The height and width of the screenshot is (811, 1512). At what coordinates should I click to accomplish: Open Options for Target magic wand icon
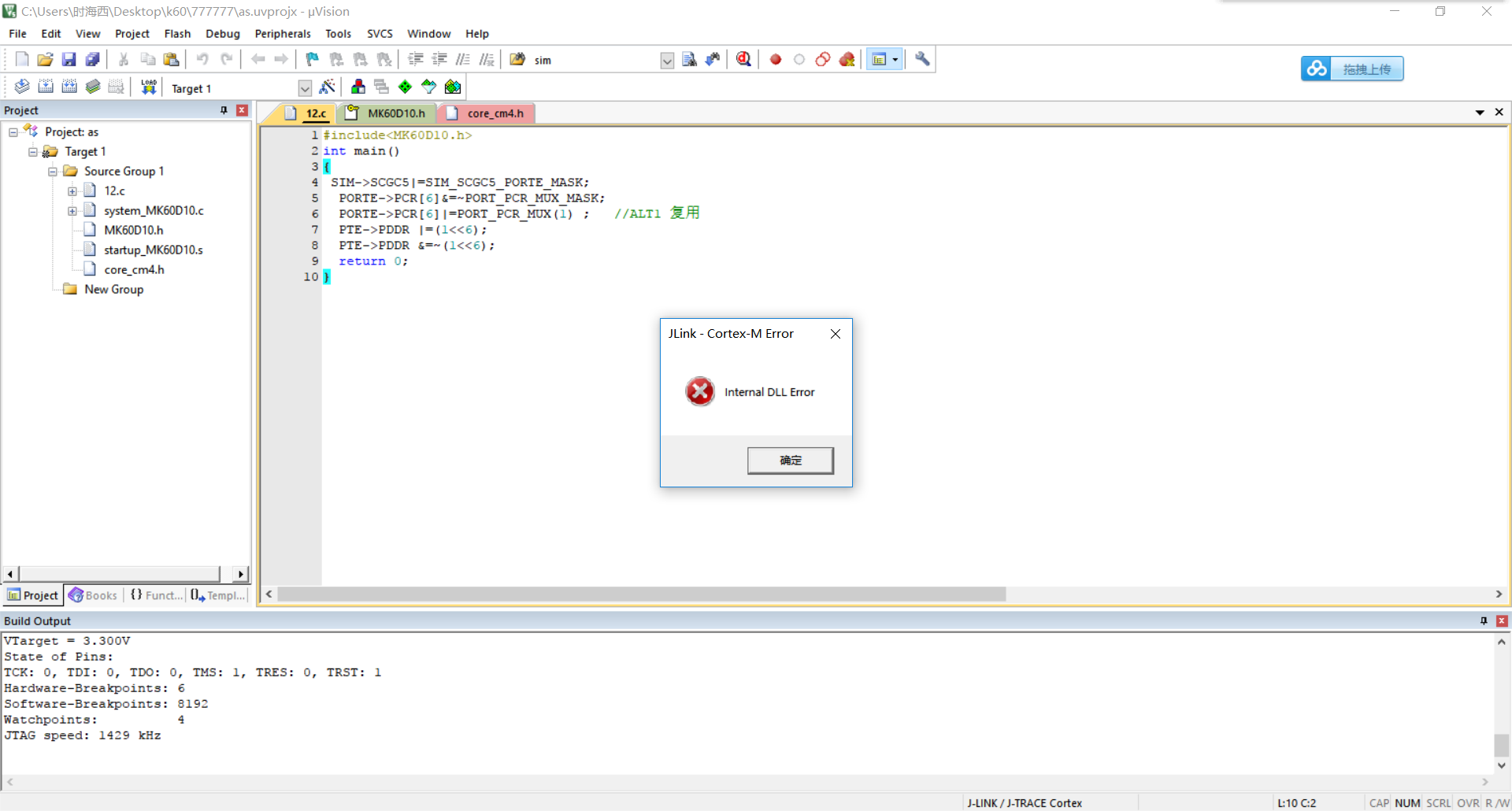click(x=328, y=87)
